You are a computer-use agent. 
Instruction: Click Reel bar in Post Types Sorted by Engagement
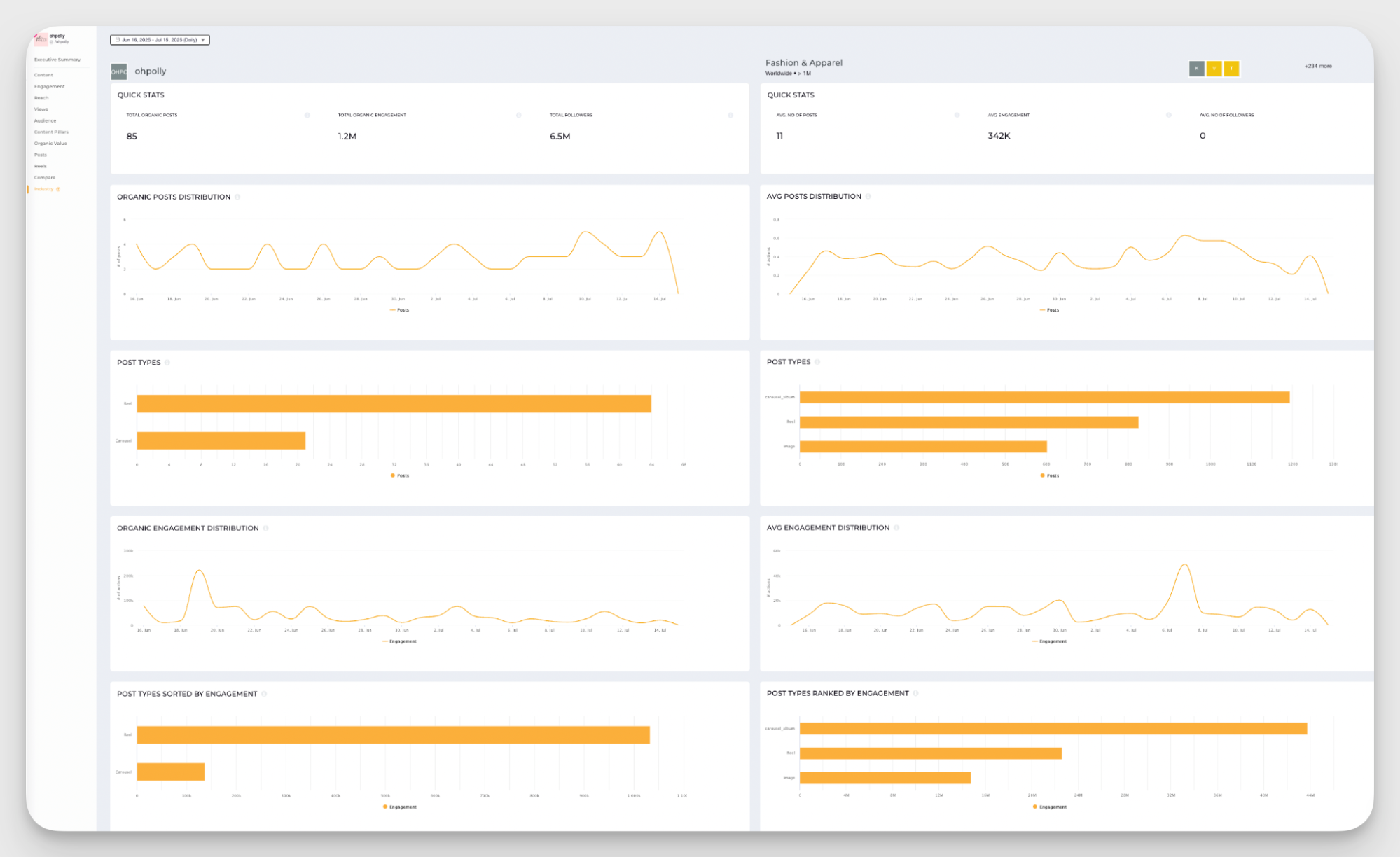coord(394,735)
